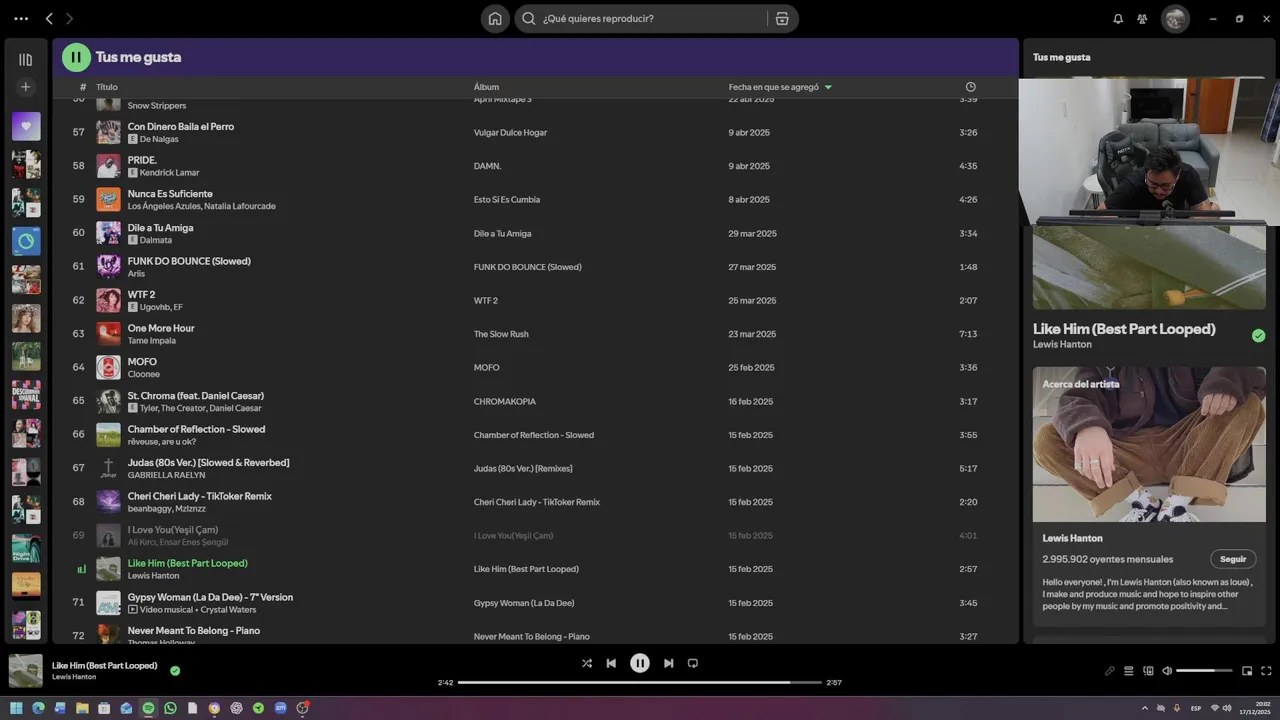Go back with the left arrow
Screen dimensions: 1280x720
click(49, 19)
